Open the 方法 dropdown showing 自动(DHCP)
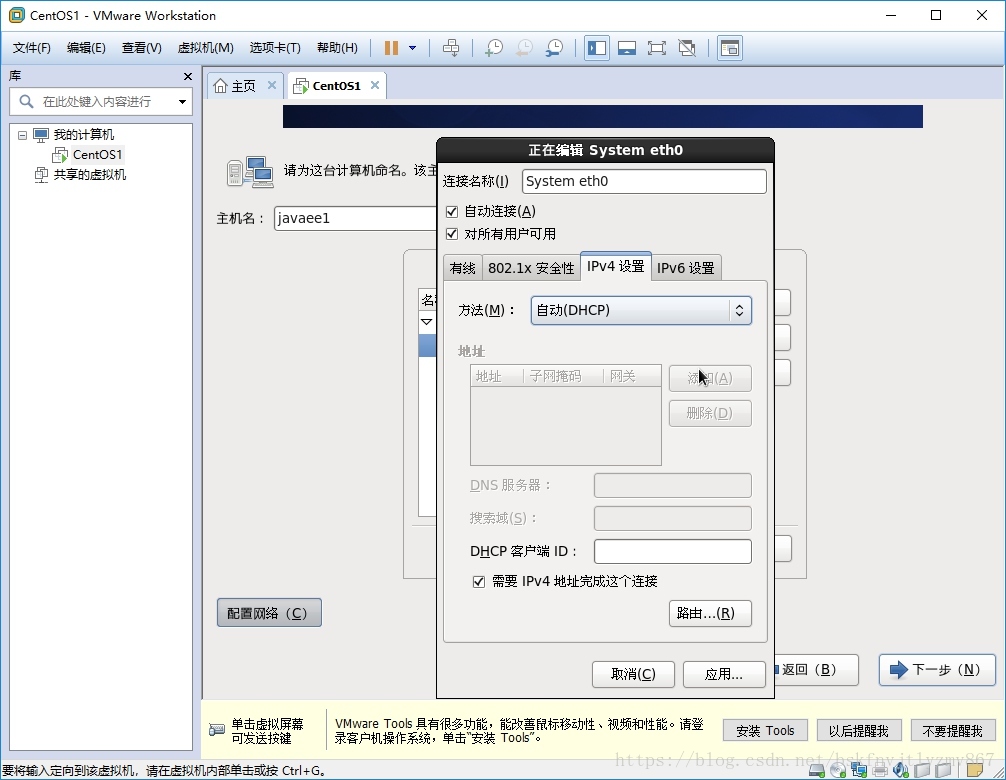This screenshot has width=1006, height=780. pos(641,310)
